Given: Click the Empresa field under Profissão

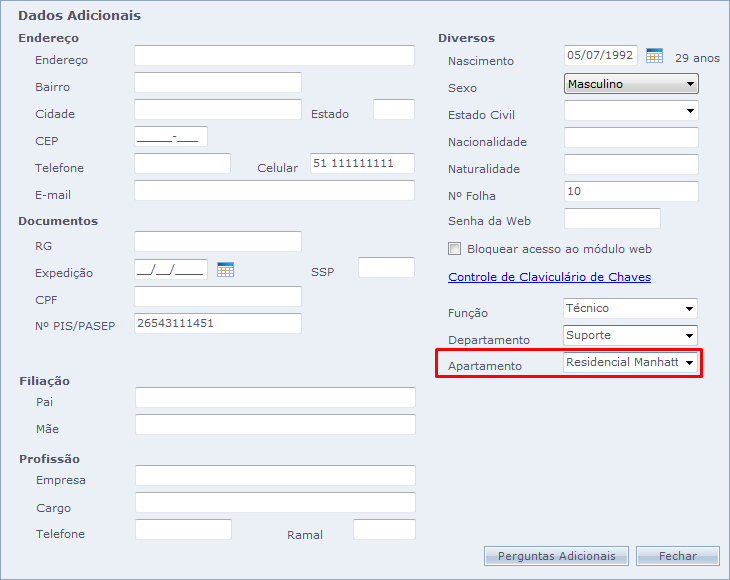Looking at the screenshot, I should coord(275,476).
